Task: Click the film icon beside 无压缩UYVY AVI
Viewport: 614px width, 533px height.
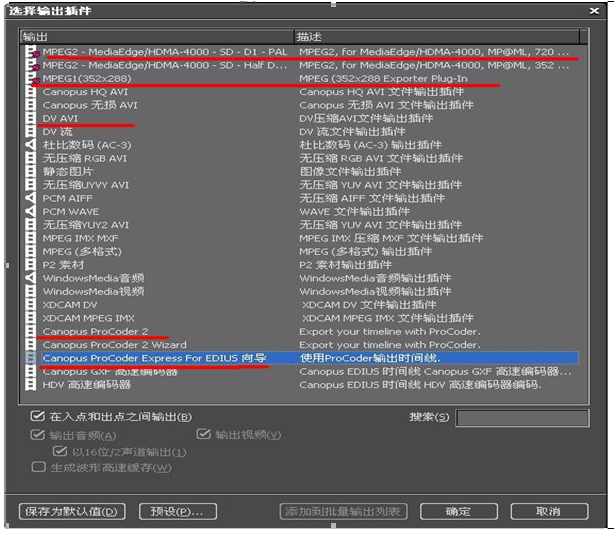Action: click(x=30, y=185)
